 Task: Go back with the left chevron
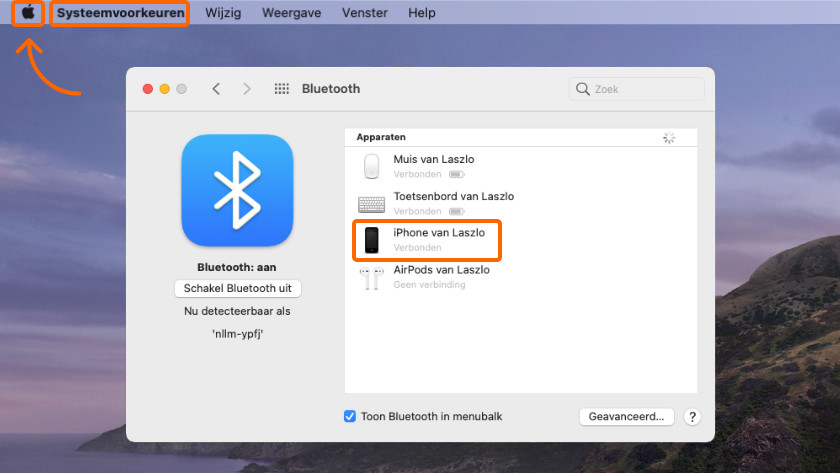[x=216, y=89]
